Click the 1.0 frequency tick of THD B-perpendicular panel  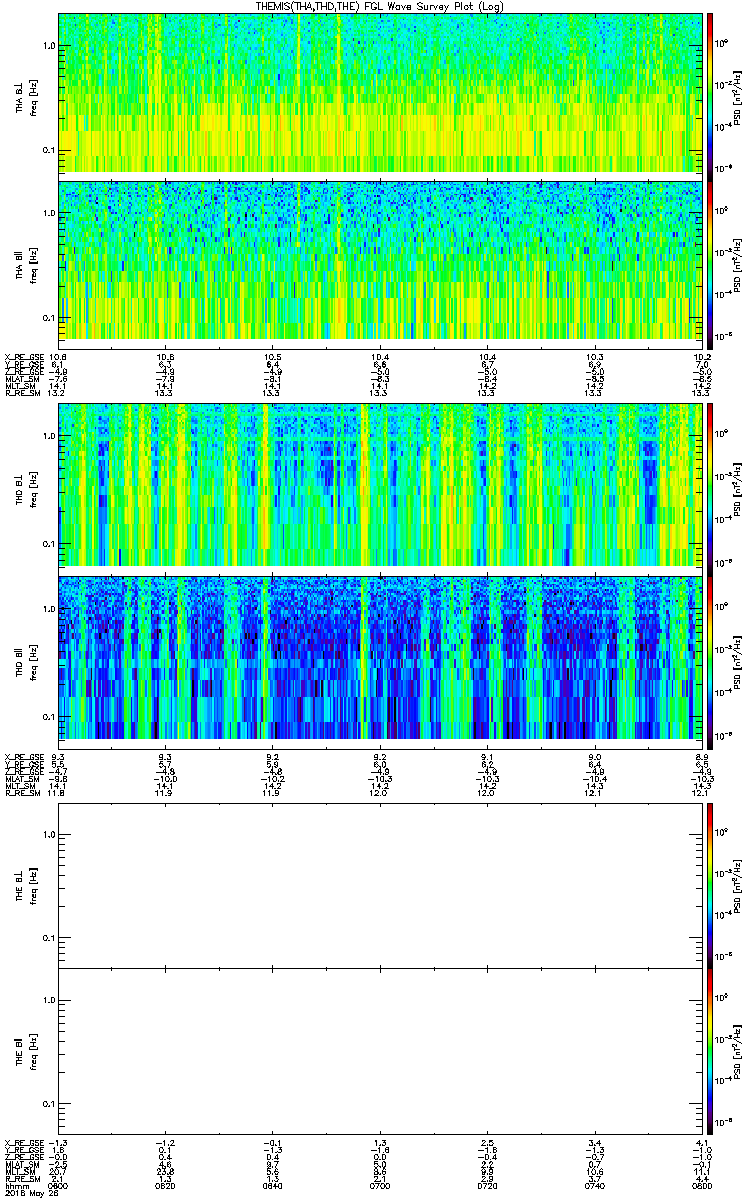(49, 438)
